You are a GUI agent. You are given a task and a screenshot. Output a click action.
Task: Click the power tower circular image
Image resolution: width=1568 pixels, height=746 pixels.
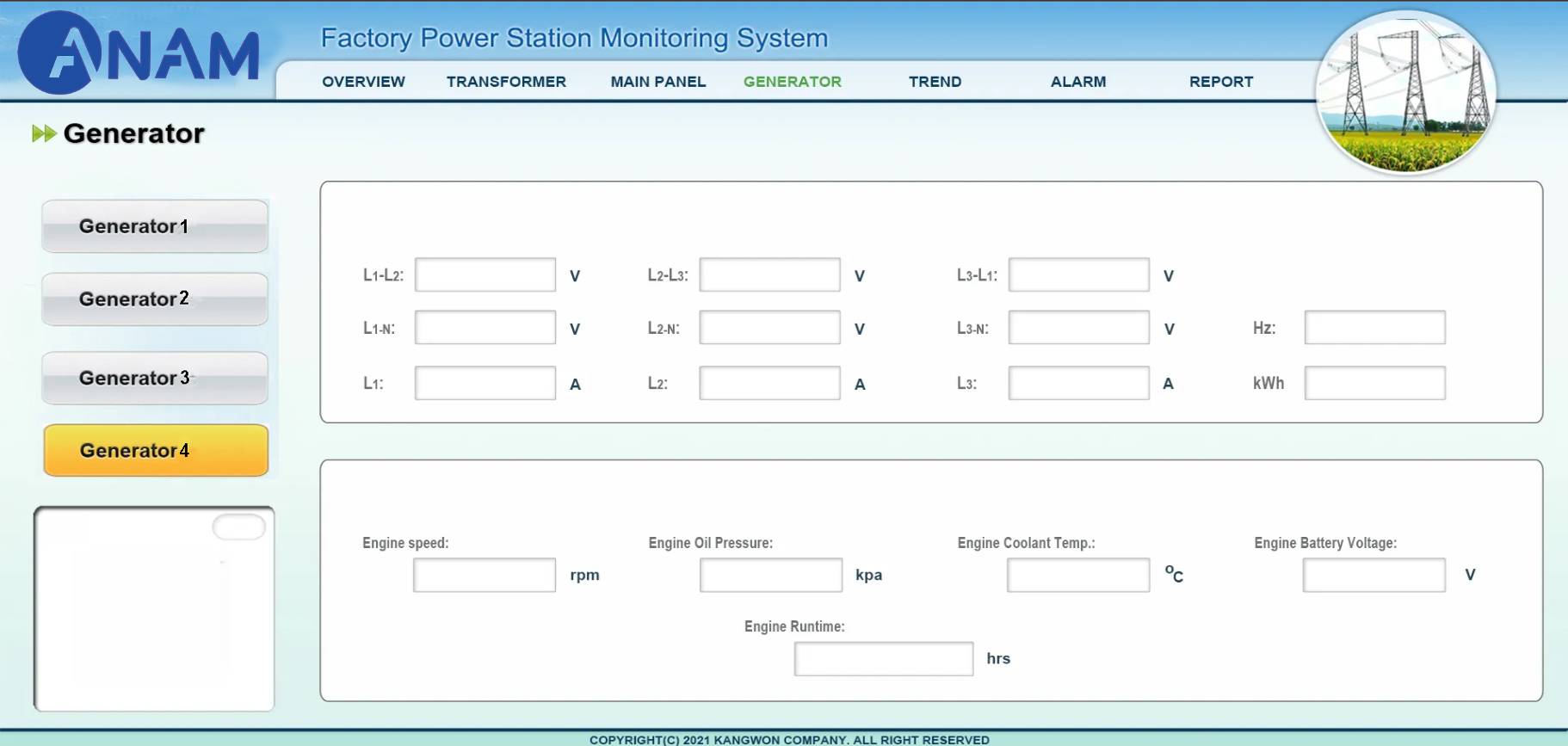1406,93
